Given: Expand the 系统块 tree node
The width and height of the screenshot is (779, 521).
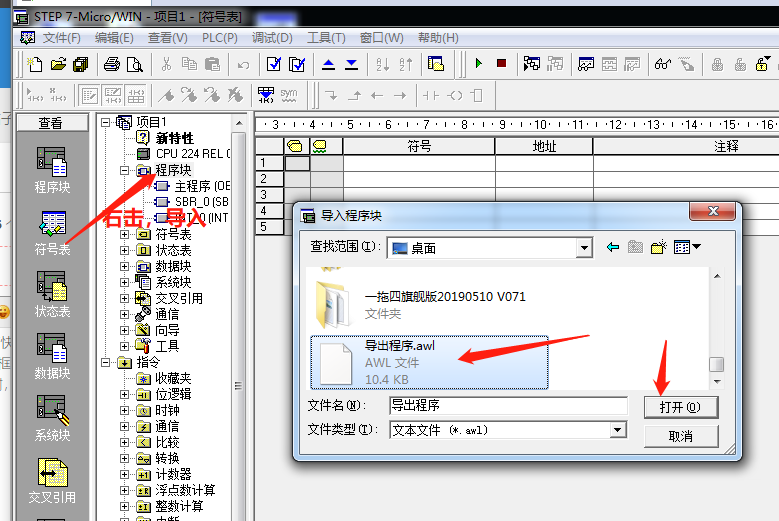Looking at the screenshot, I should [x=124, y=282].
